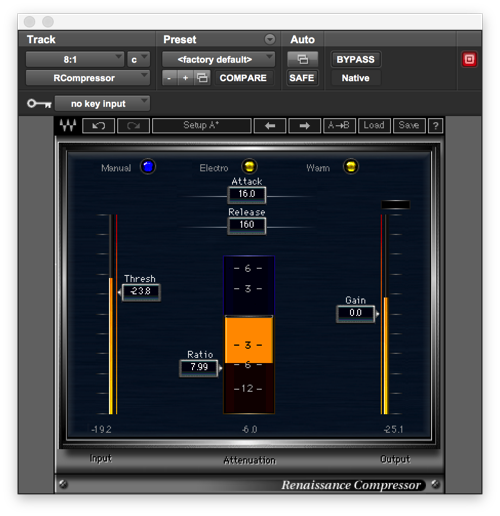Click the Release value field 160
This screenshot has width=500, height=516.
247,225
